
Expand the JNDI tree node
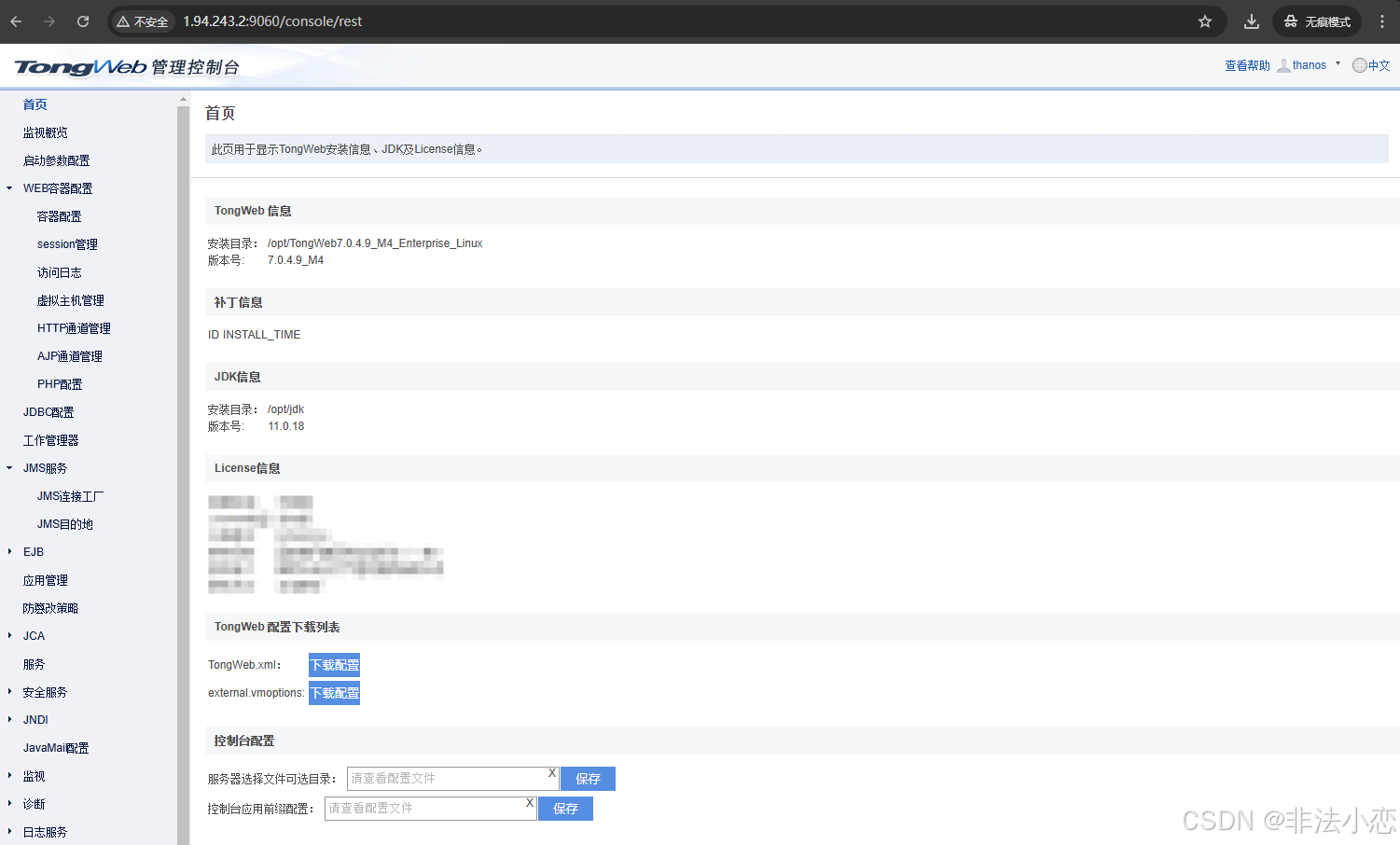9,720
